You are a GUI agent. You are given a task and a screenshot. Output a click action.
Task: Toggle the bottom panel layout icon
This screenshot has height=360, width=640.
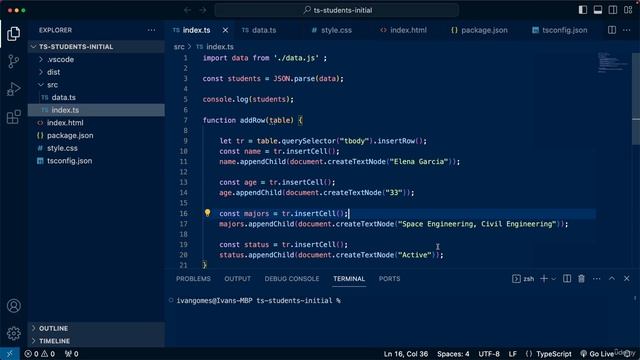[x=598, y=10]
